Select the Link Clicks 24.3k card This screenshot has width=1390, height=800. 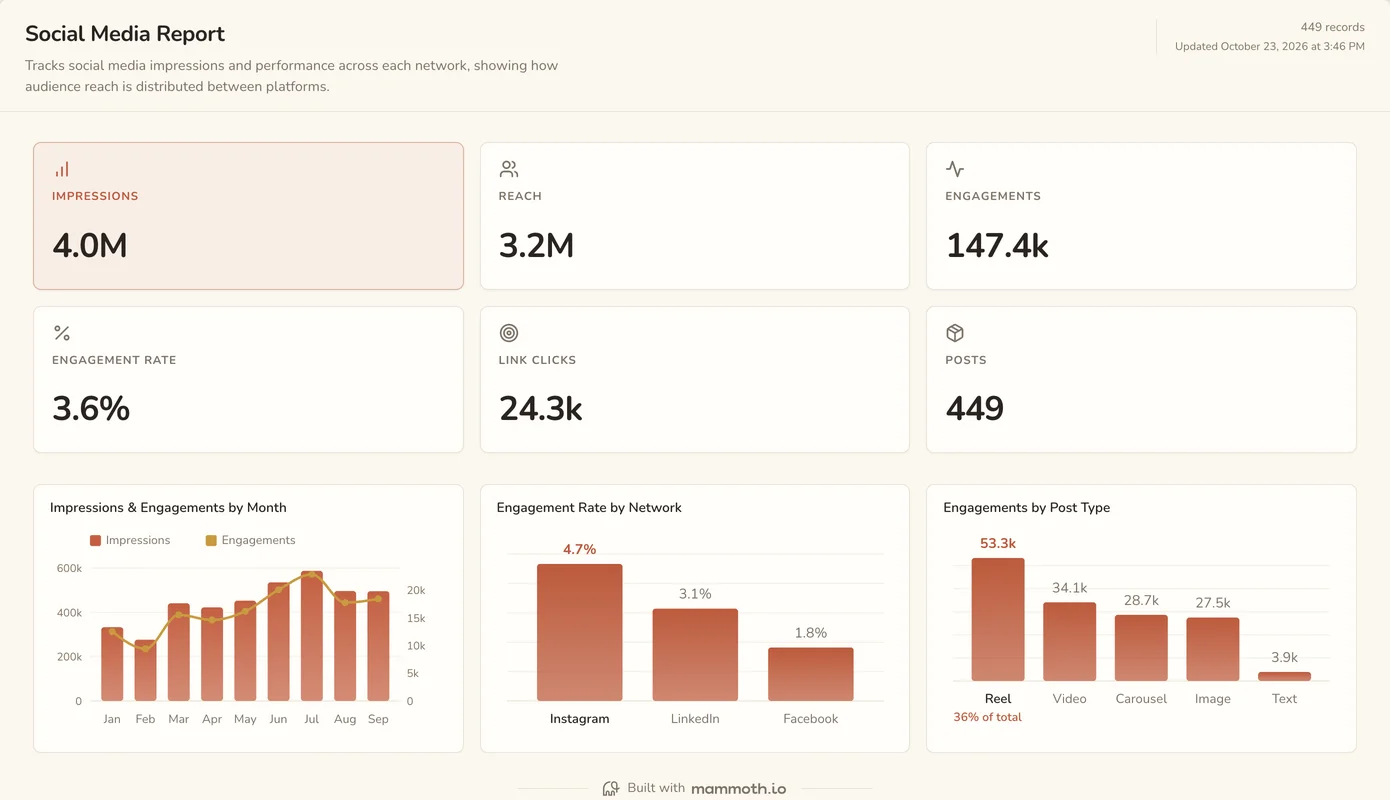tap(695, 380)
